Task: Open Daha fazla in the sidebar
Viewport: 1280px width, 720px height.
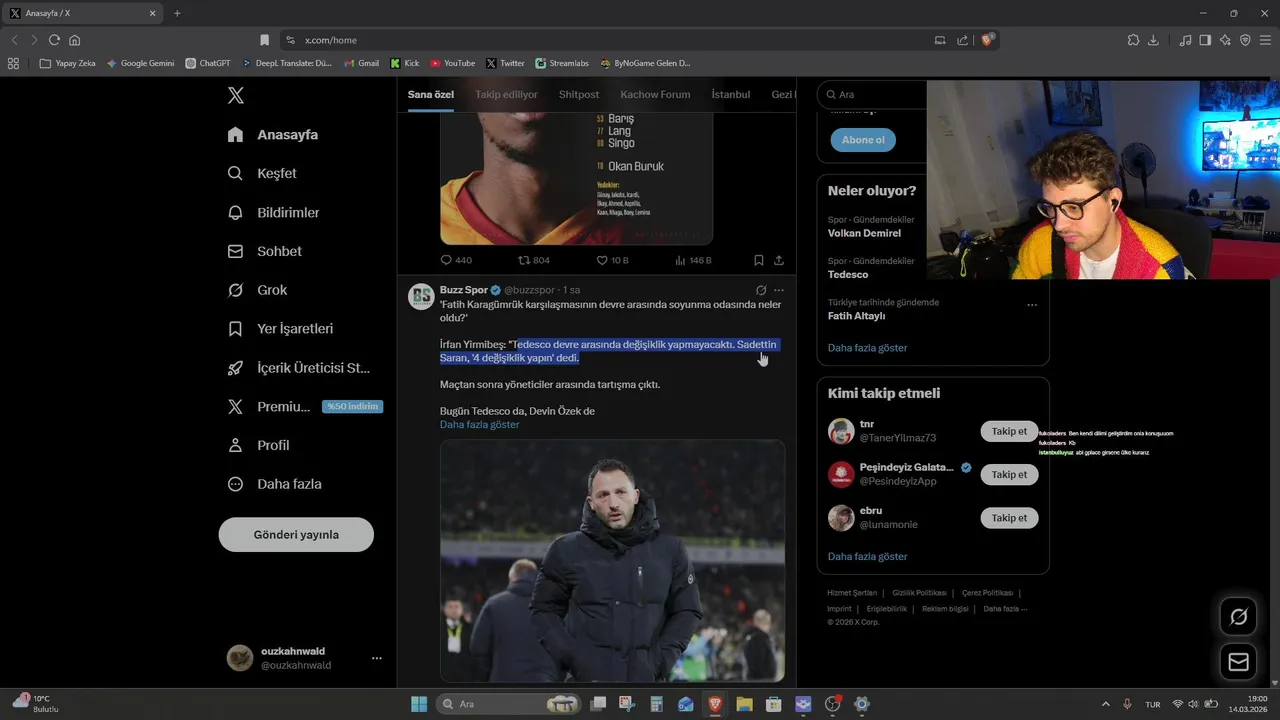Action: pyautogui.click(x=275, y=484)
